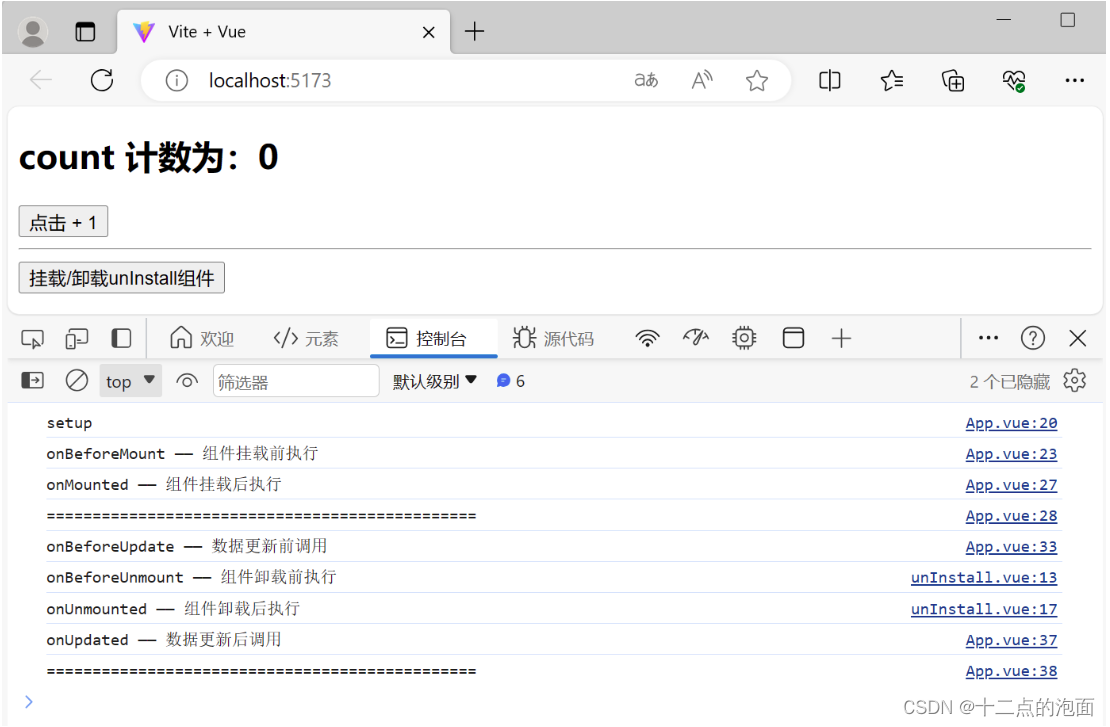This screenshot has width=1110, height=727.
Task: Open the browser more options menu
Action: tap(1074, 80)
